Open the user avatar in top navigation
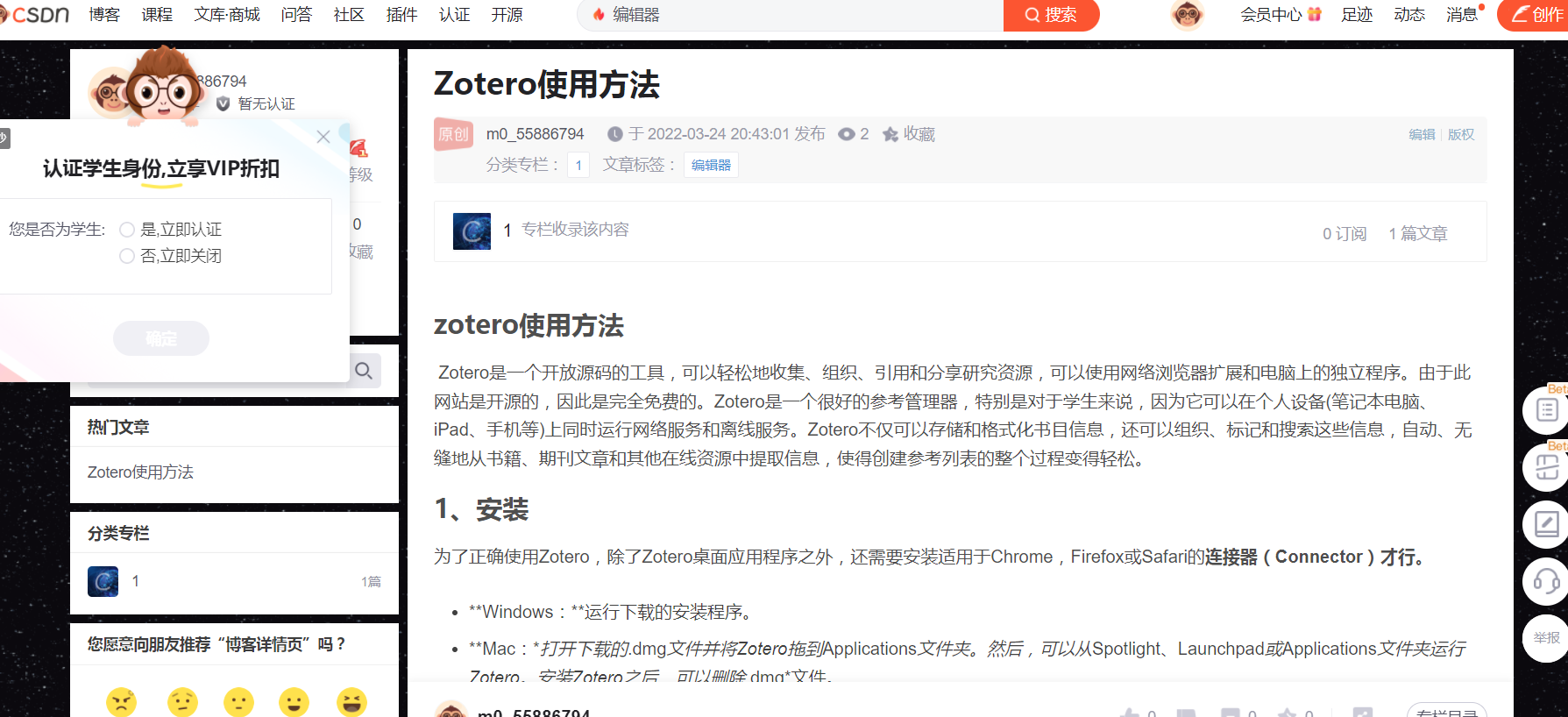1568x717 pixels. (x=1188, y=15)
